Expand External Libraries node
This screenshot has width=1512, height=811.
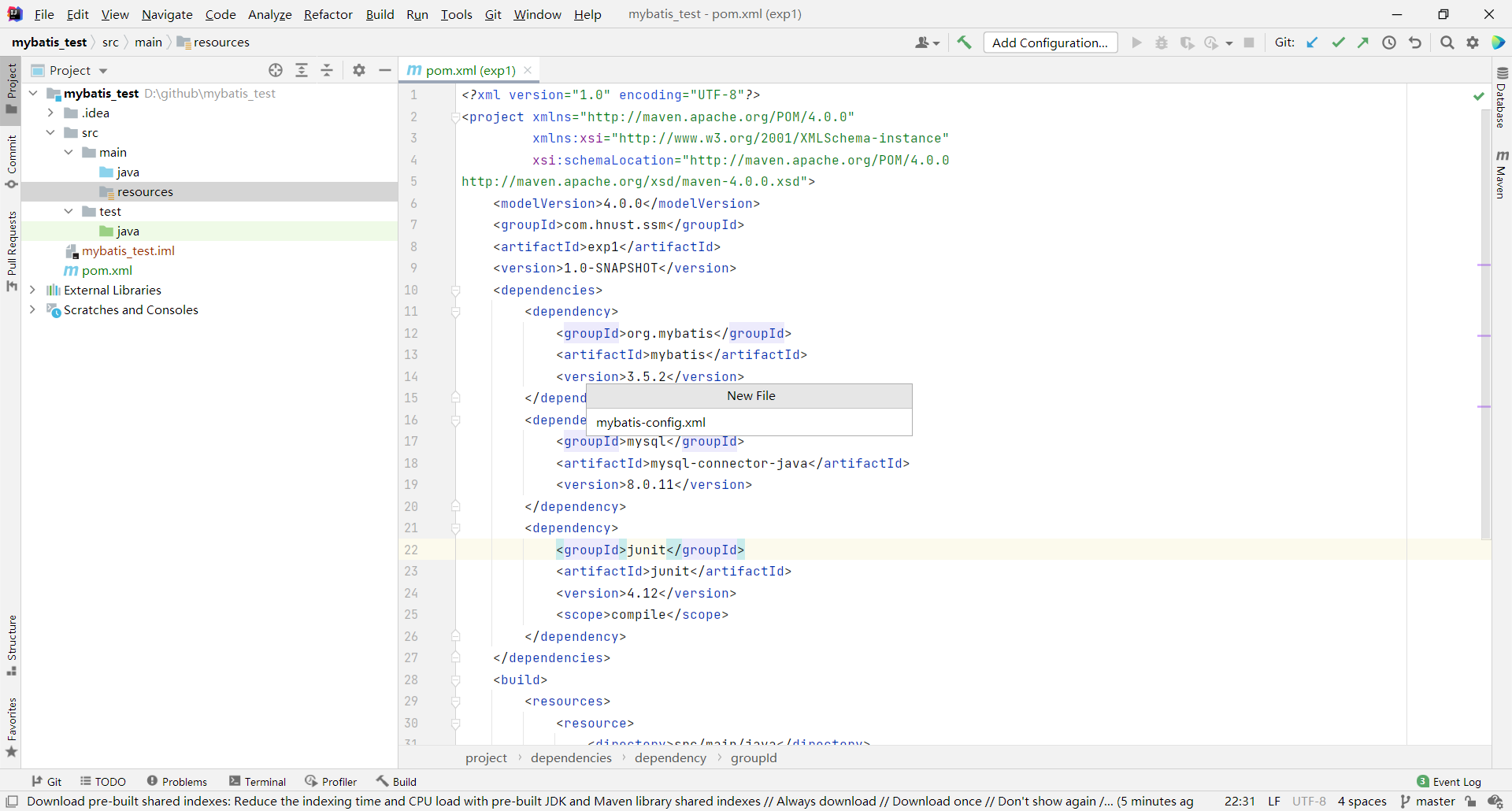click(x=33, y=290)
